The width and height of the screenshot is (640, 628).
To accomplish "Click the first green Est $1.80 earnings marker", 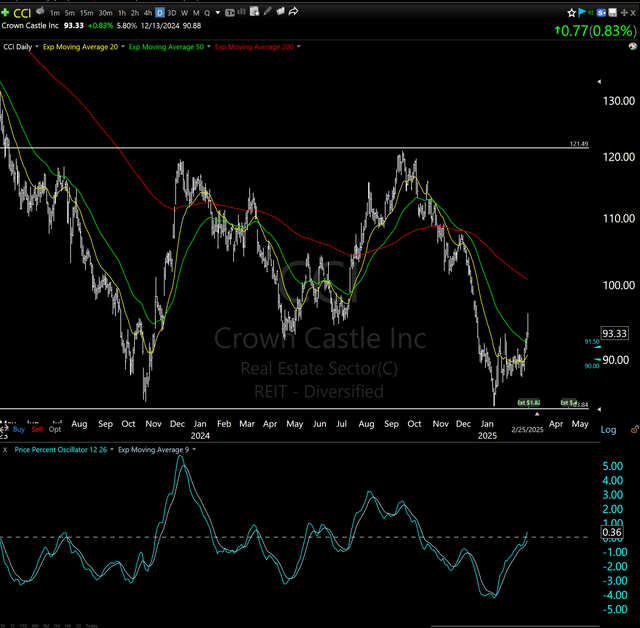I will (529, 403).
